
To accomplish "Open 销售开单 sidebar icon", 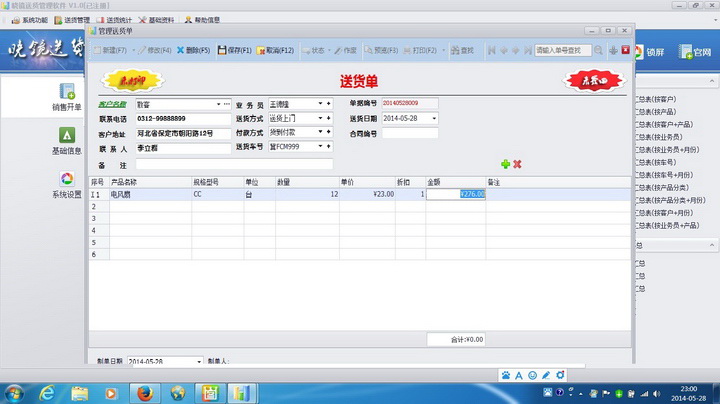I will click(67, 91).
